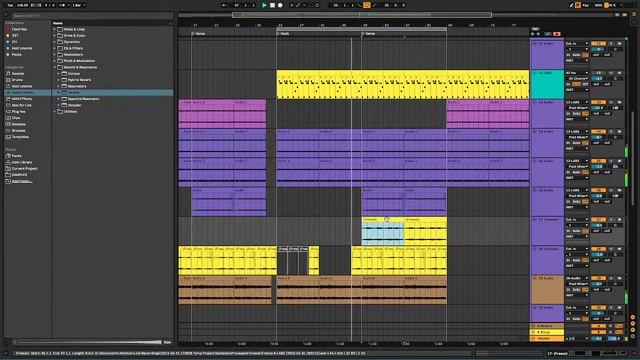Toggle the metronome icon
The height and width of the screenshot is (360, 640).
tap(62, 5)
